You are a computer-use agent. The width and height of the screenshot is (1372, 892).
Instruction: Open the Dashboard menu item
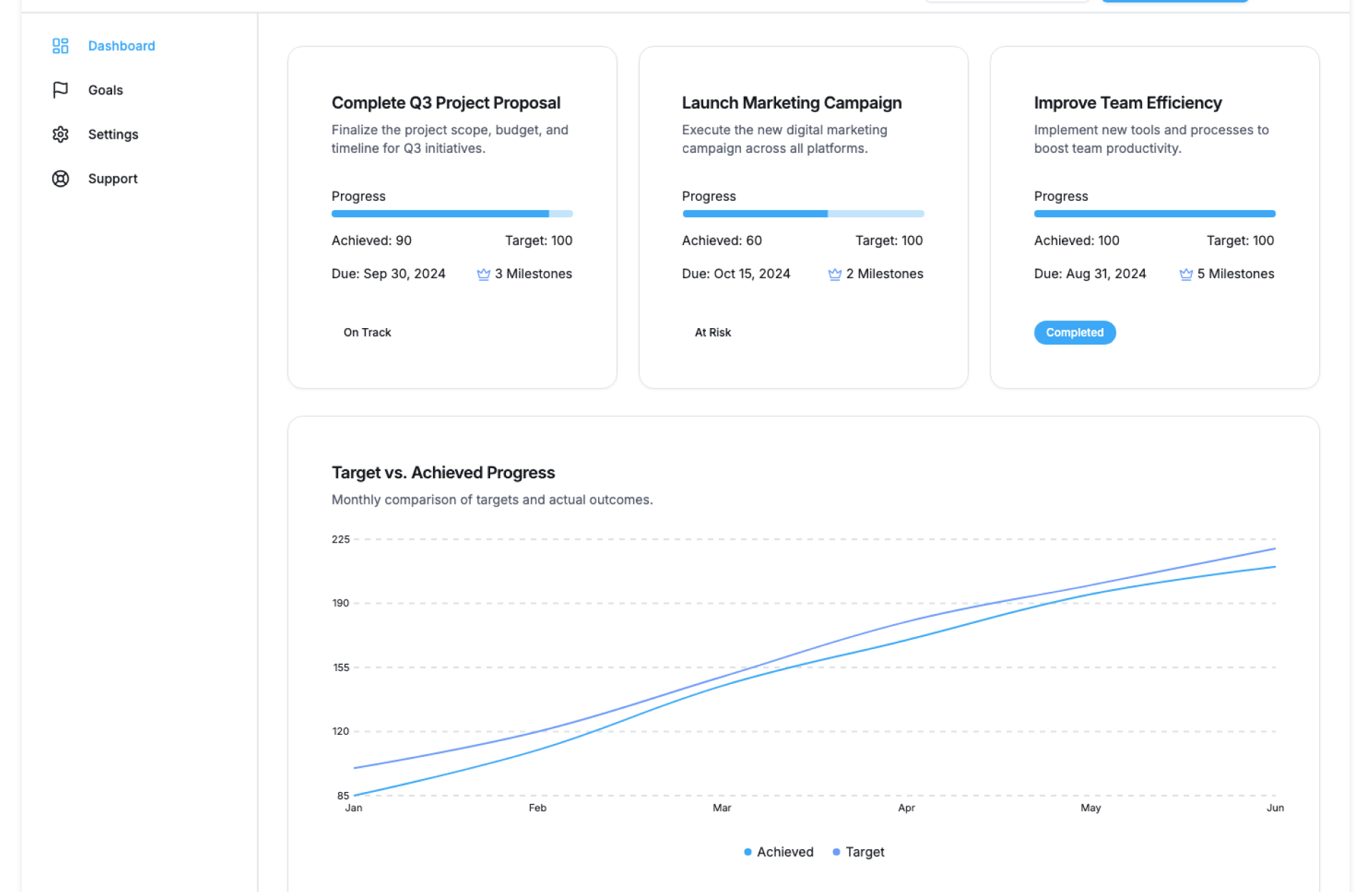pos(121,46)
